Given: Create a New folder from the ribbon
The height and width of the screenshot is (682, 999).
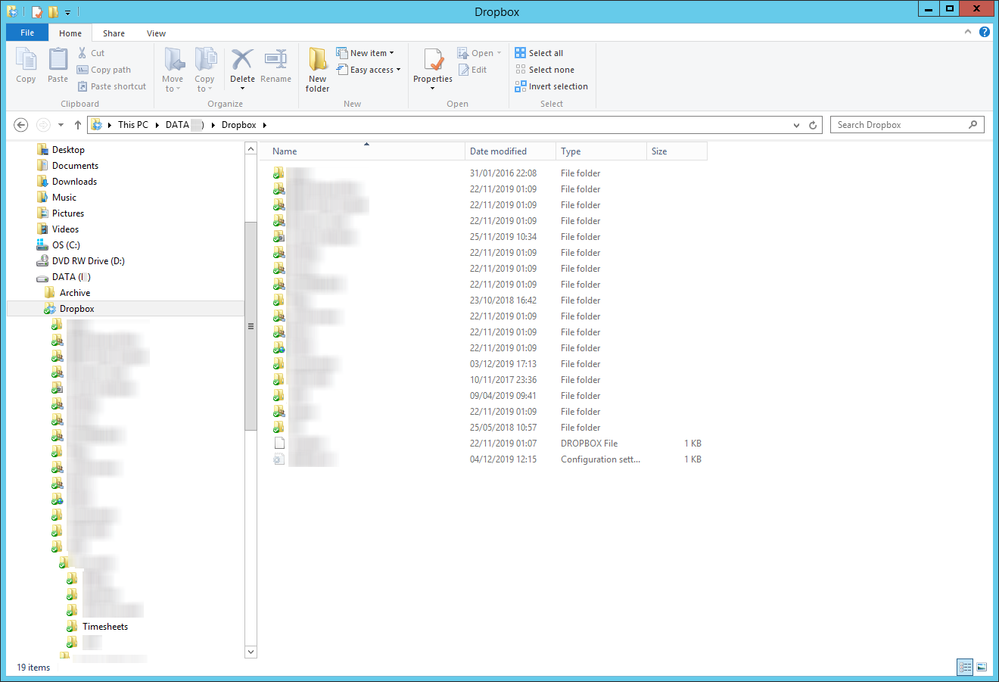Looking at the screenshot, I should [x=317, y=67].
